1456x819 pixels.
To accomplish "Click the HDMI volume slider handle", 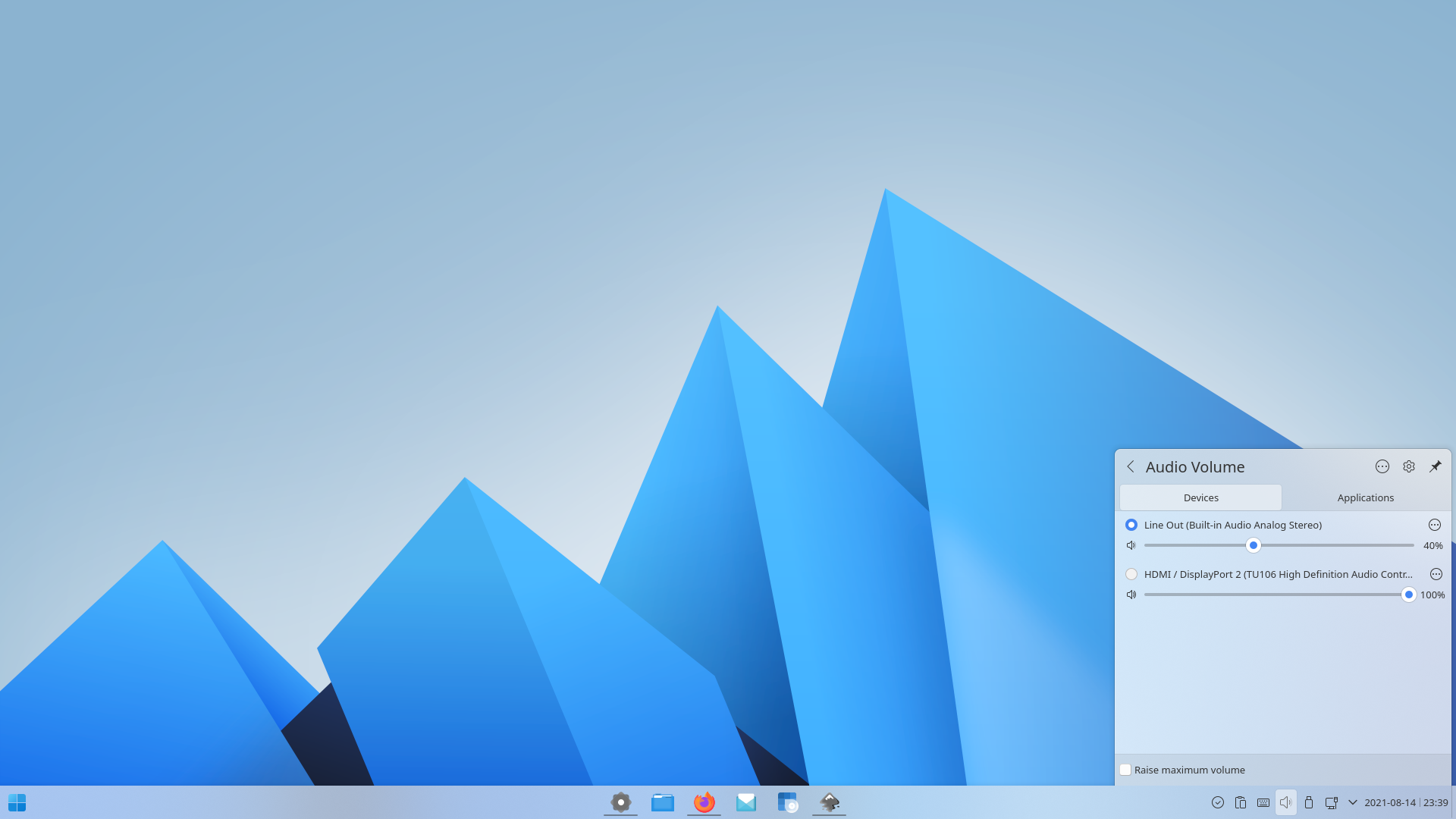I will [x=1409, y=595].
